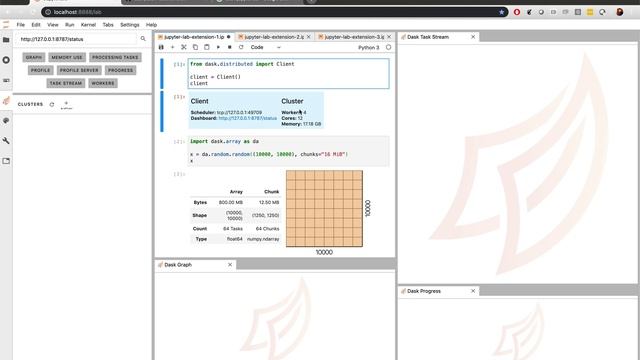Click the PROFILE dashboard button

pyautogui.click(x=40, y=70)
